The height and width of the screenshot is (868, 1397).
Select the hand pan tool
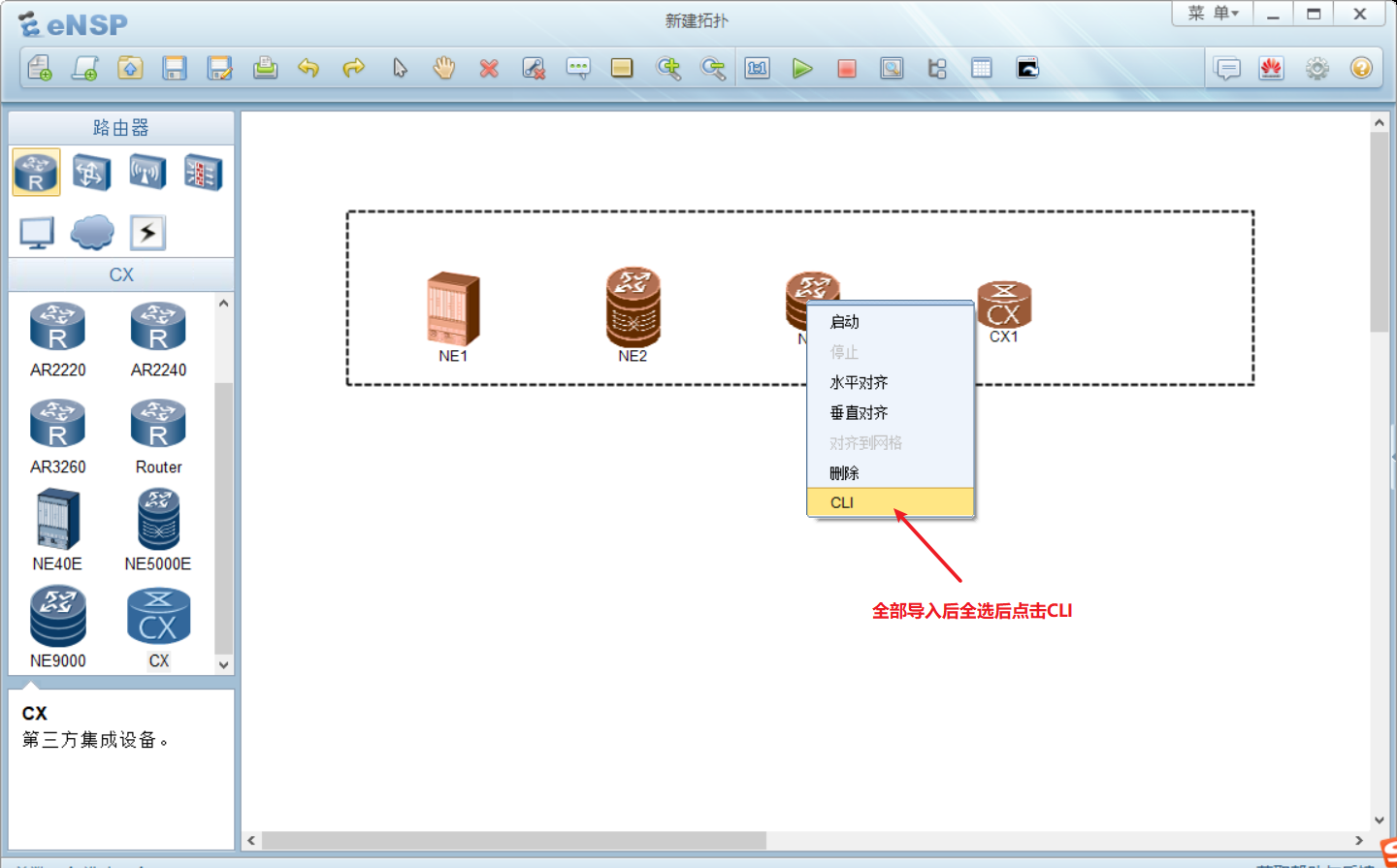pyautogui.click(x=444, y=68)
